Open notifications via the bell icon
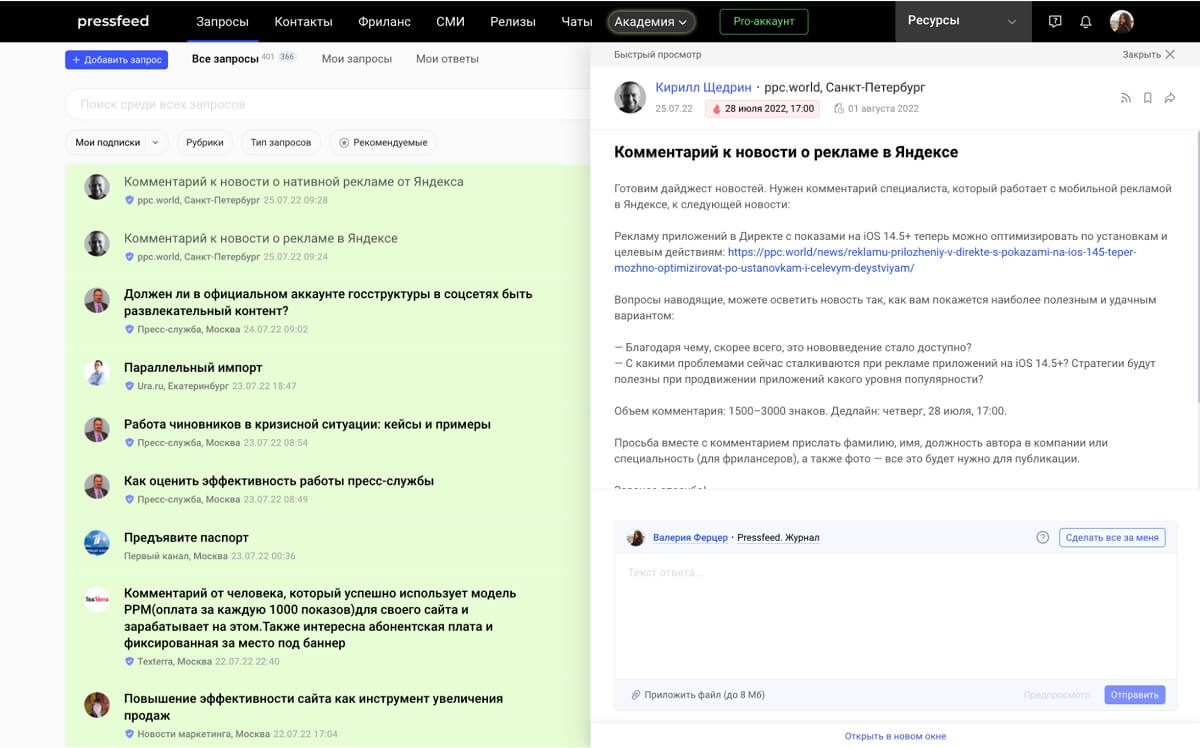This screenshot has height=748, width=1200. [1086, 21]
